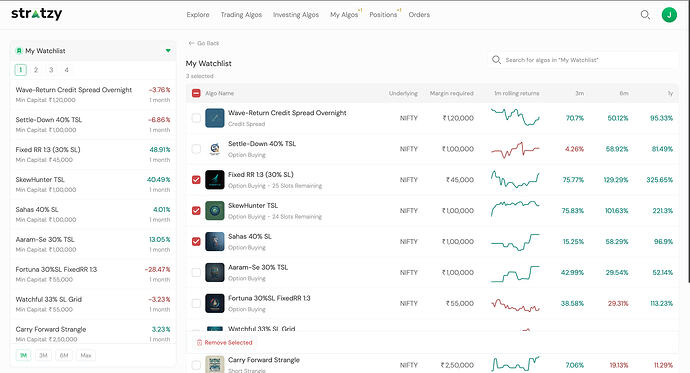Open the Investing Algos nav item
690x373 pixels.
tap(296, 15)
